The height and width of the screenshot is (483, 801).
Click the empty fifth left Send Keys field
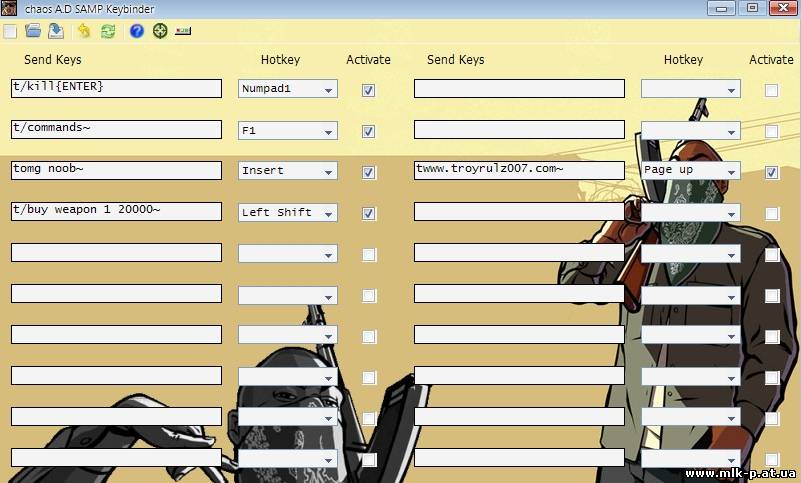[x=116, y=252]
